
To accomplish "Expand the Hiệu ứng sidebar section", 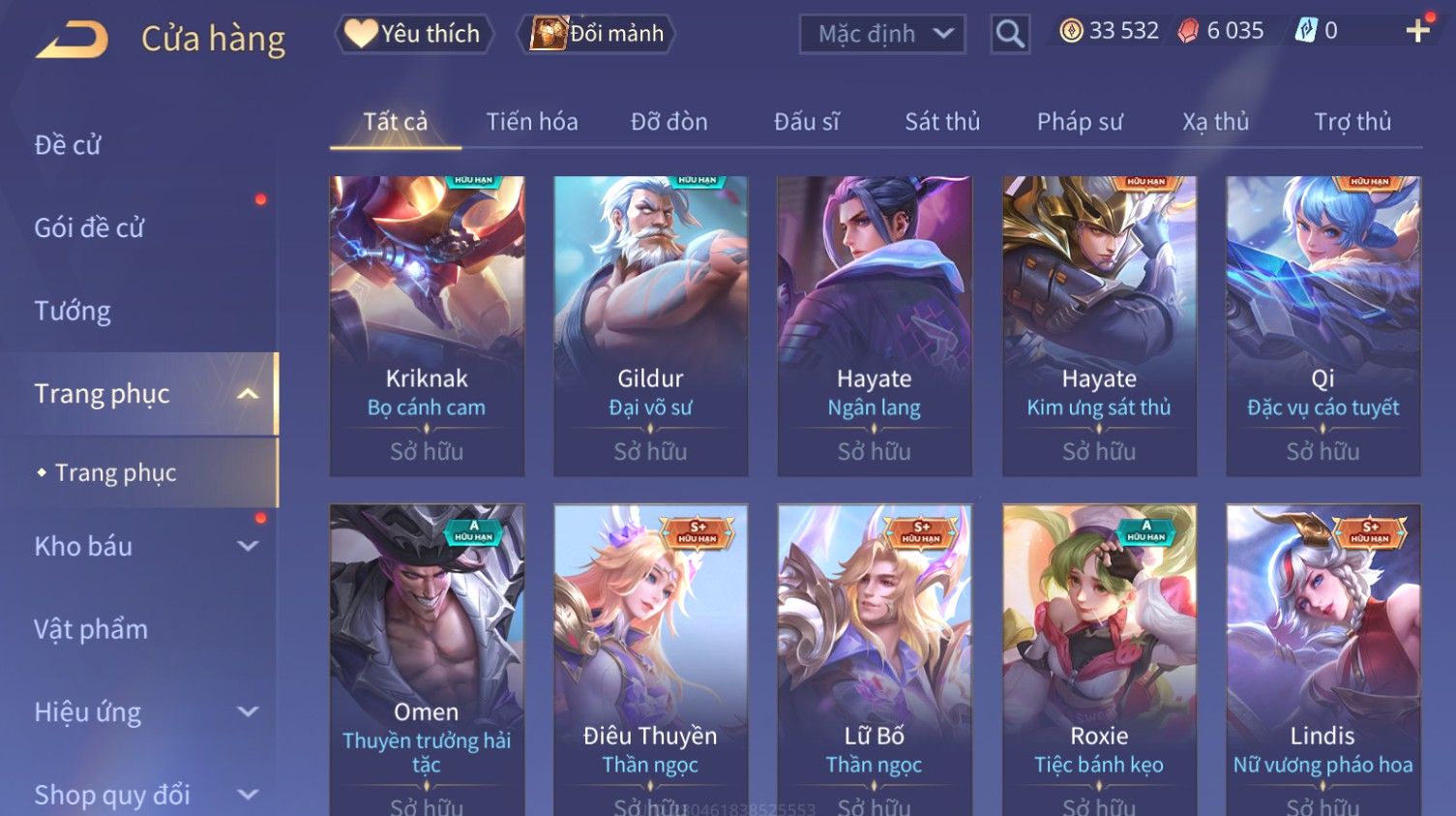I will (x=248, y=711).
